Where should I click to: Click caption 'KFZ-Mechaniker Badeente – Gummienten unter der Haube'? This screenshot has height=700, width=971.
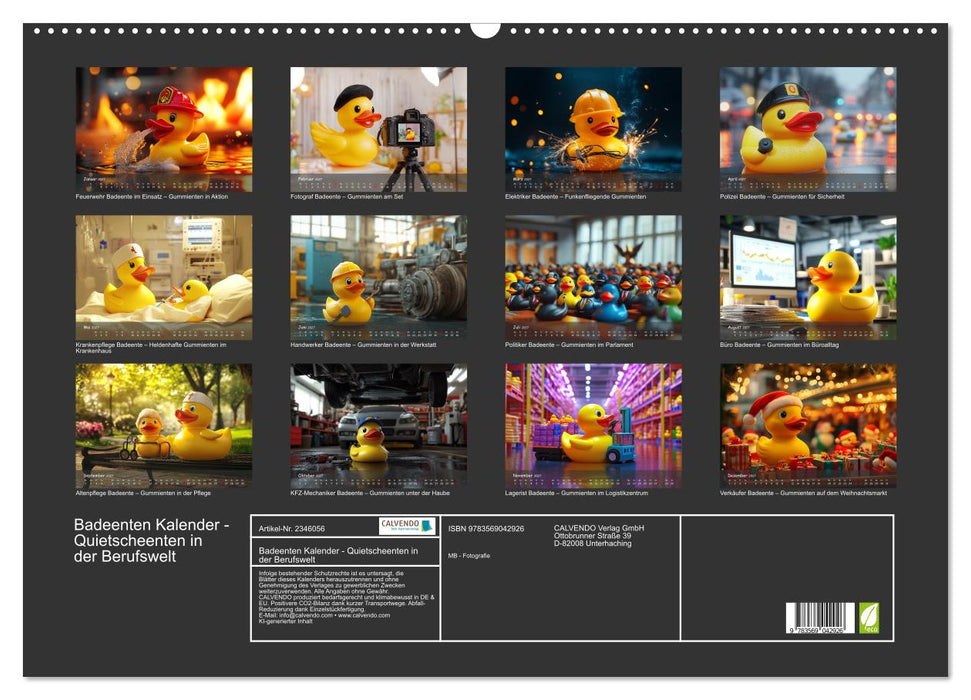click(370, 493)
